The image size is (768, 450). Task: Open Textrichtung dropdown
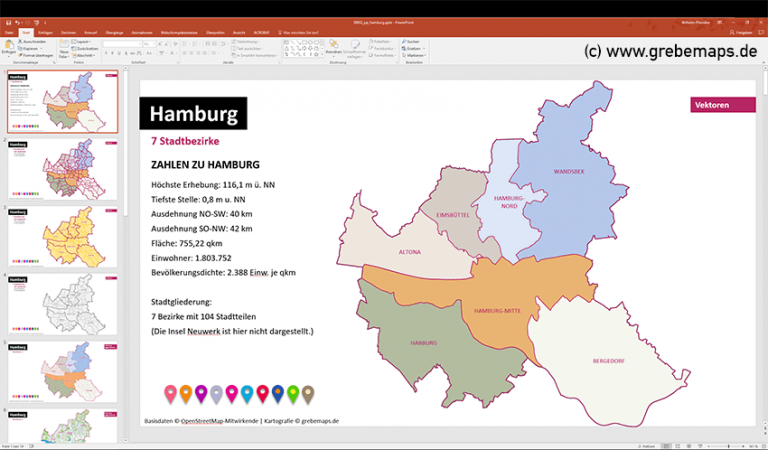[x=245, y=42]
